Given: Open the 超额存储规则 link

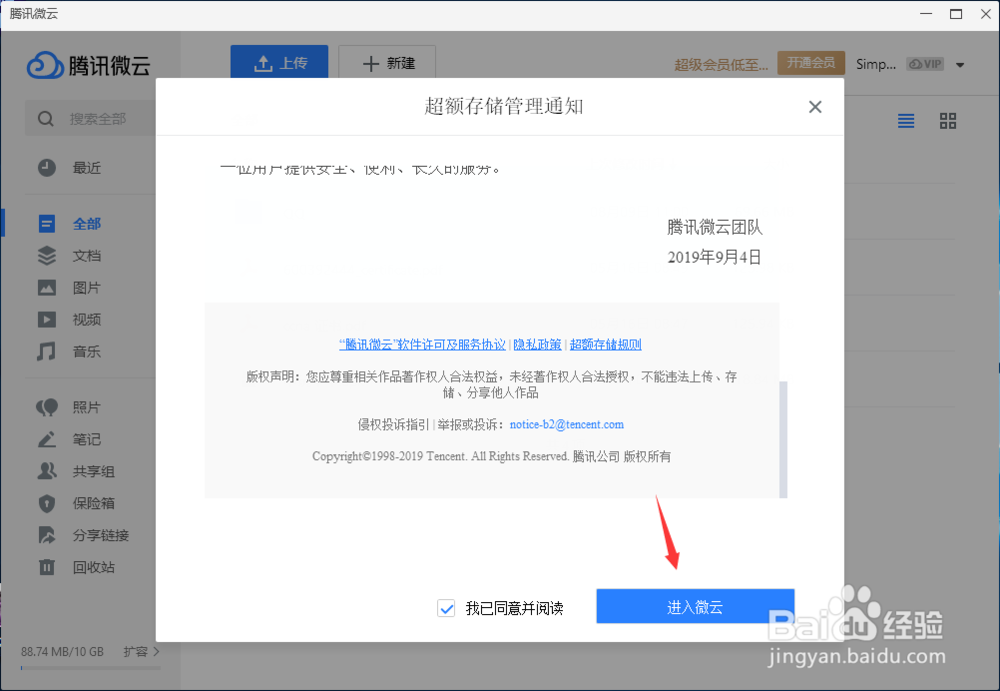Looking at the screenshot, I should (x=605, y=345).
